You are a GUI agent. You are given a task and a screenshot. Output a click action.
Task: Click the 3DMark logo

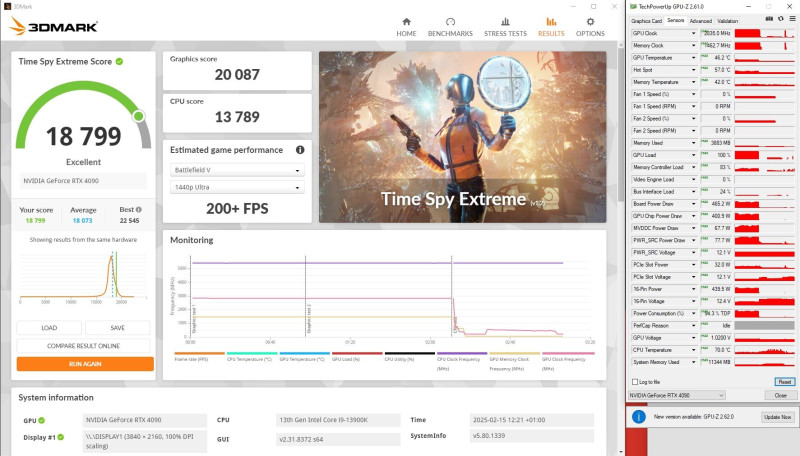53,26
